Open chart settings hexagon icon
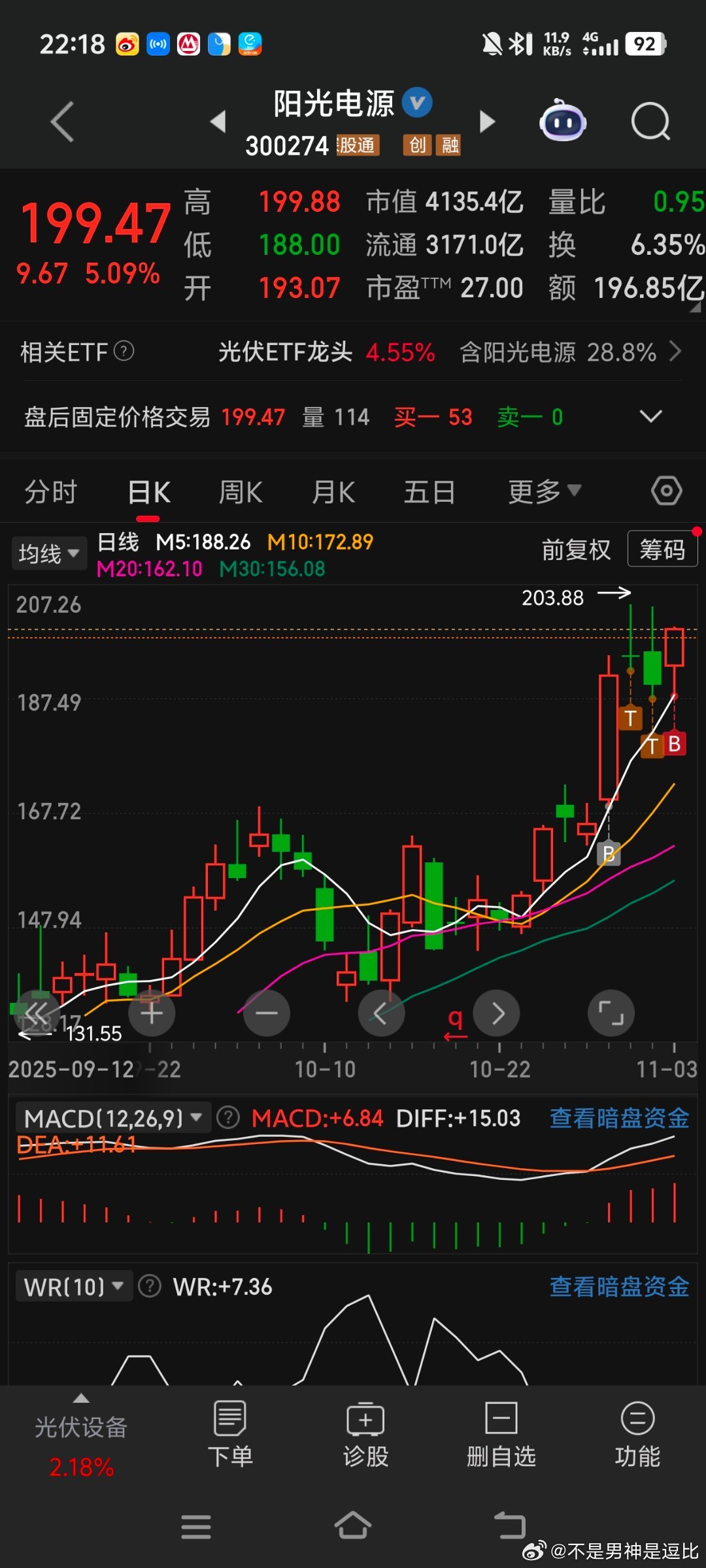This screenshot has width=706, height=1568. [667, 491]
